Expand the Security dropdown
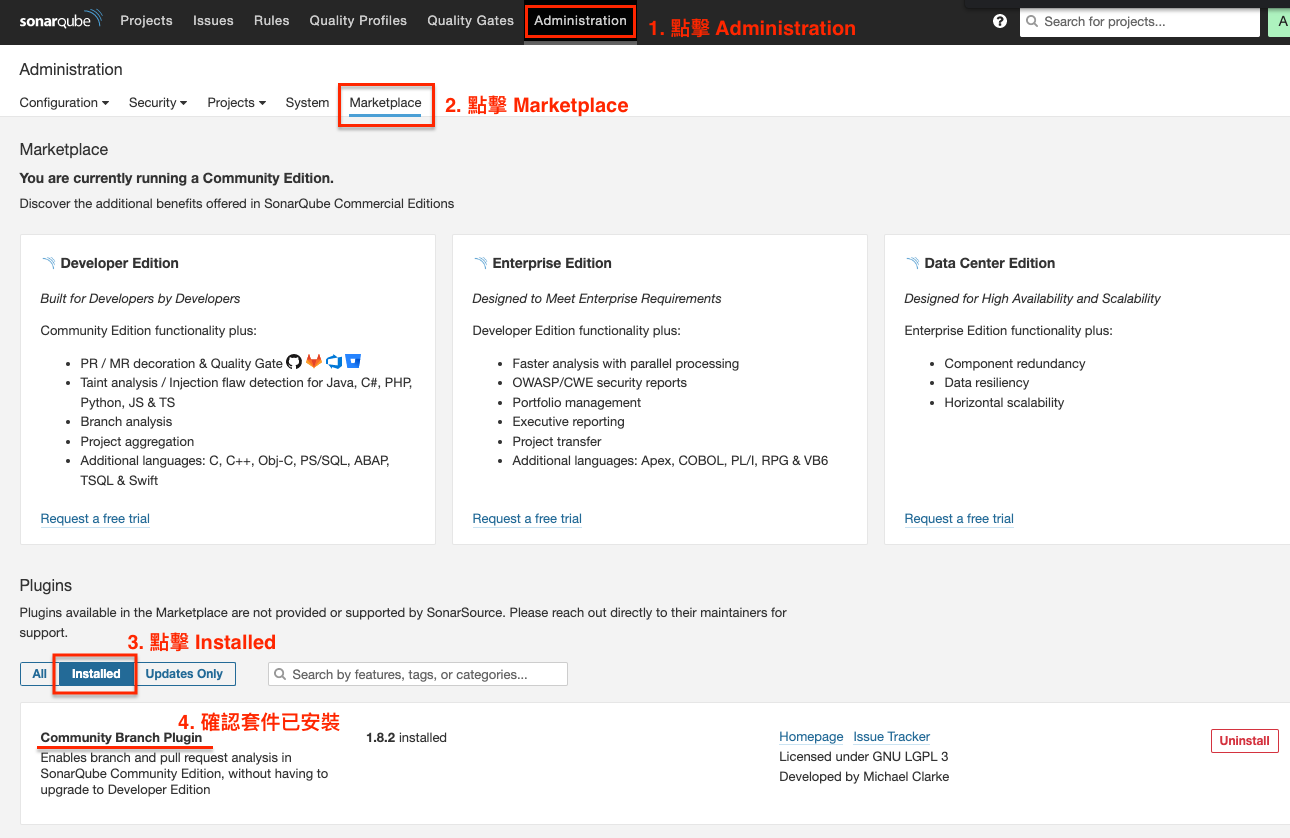1290x838 pixels. click(x=157, y=102)
